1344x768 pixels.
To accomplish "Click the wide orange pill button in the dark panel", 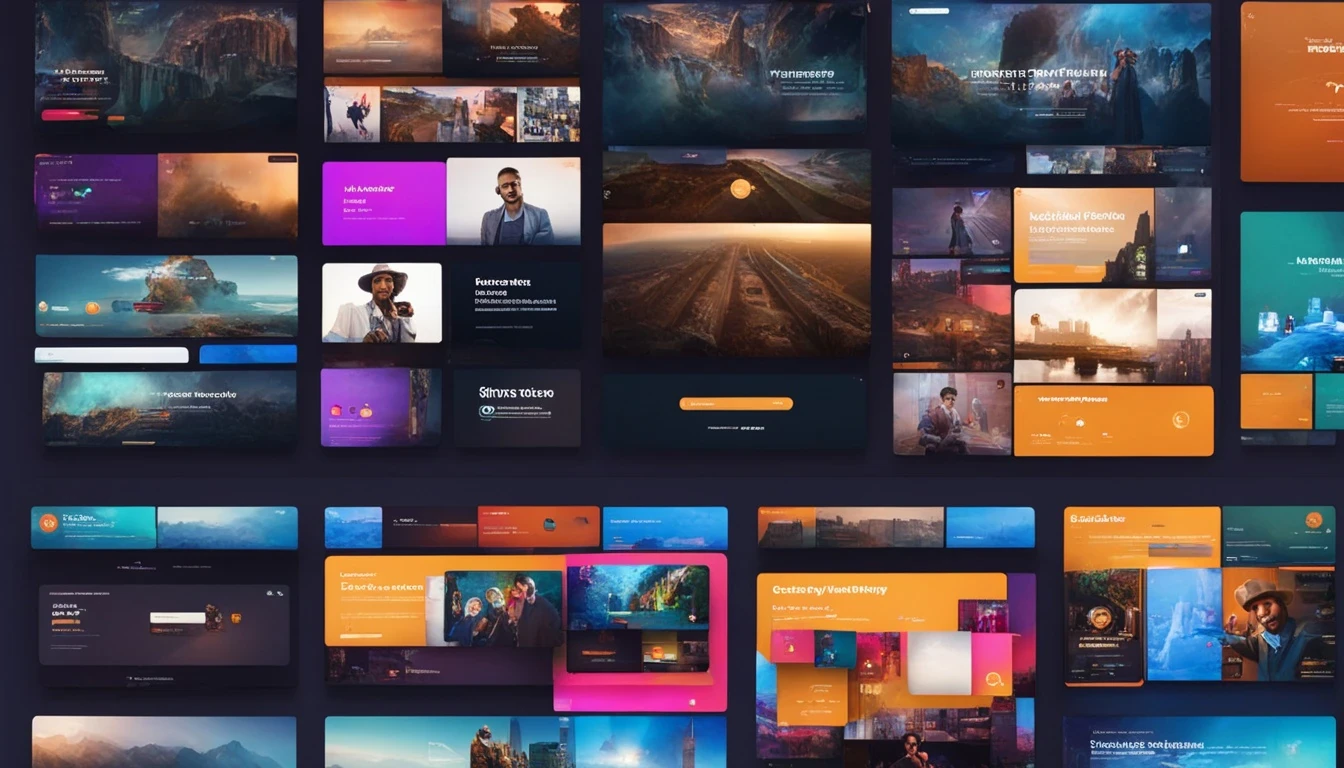I will pyautogui.click(x=736, y=404).
